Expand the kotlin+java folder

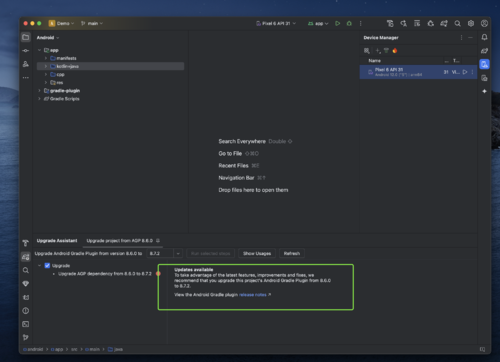46,66
